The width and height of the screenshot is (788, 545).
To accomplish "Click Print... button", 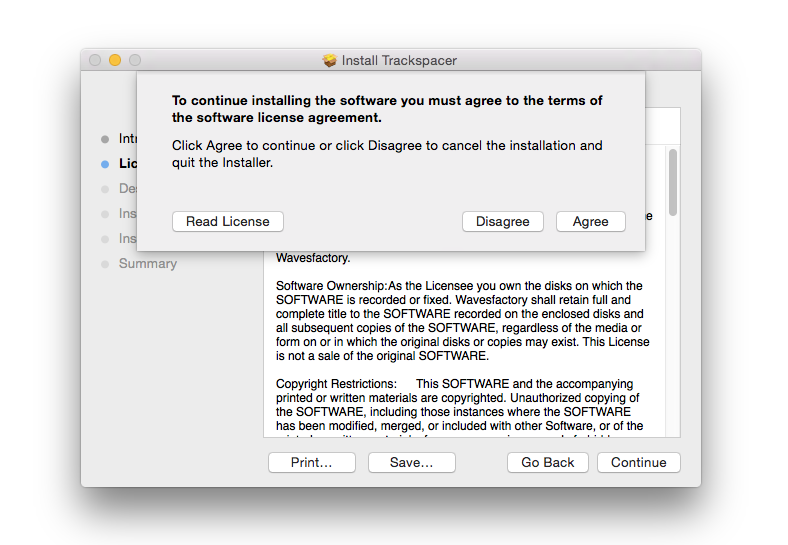I will pos(312,463).
